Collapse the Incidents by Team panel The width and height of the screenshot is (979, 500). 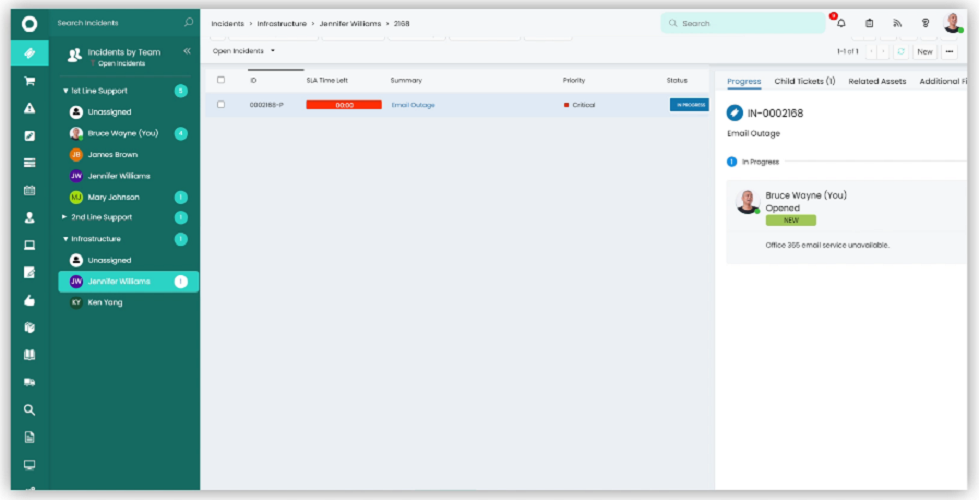coord(187,51)
